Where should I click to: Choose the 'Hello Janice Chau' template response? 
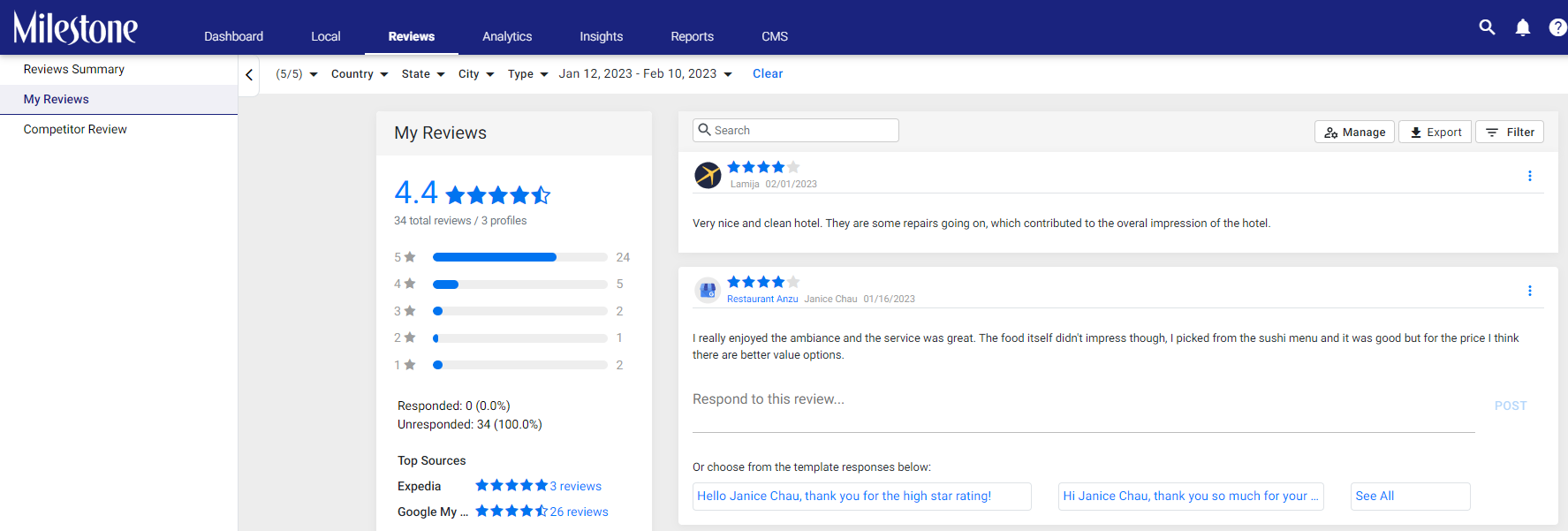(862, 497)
